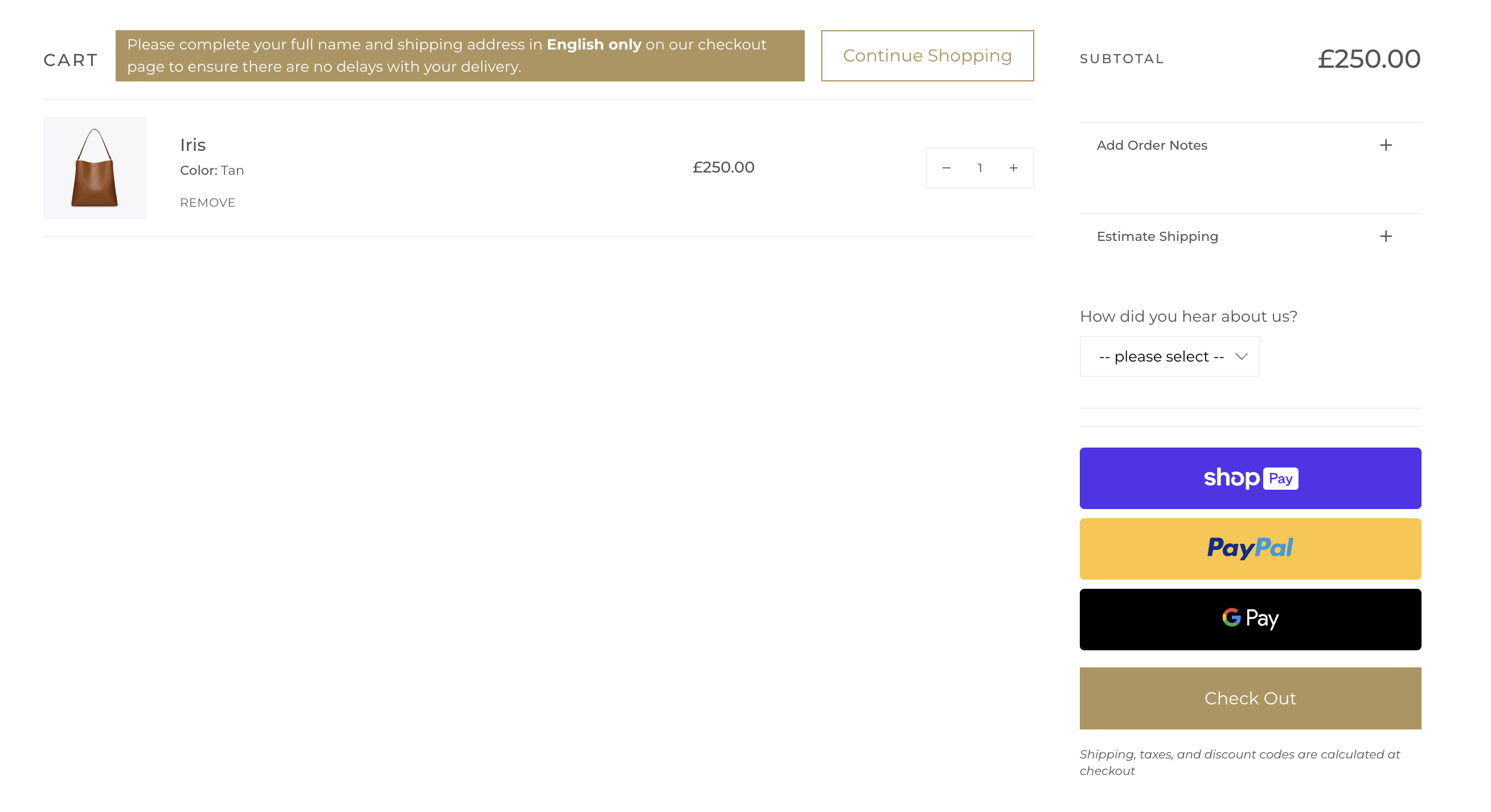1491x812 pixels.
Task: Click the PayPal logo
Action: point(1249,548)
